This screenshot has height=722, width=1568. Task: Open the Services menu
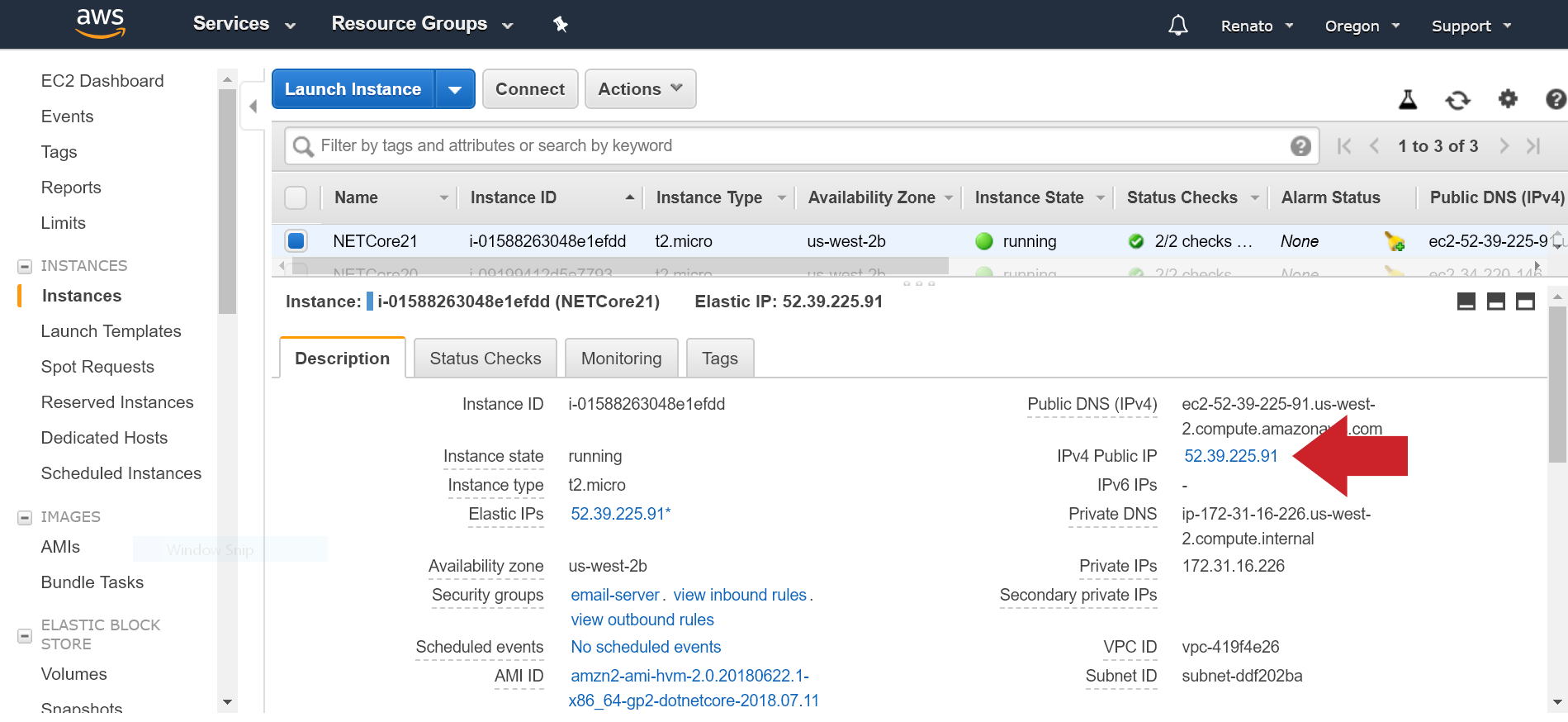(x=244, y=24)
